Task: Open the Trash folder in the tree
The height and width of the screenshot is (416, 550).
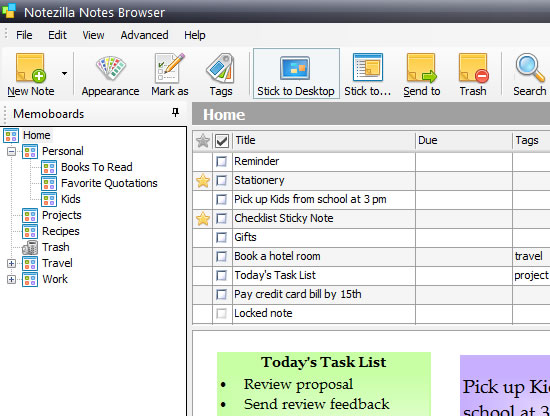Action: pos(55,247)
